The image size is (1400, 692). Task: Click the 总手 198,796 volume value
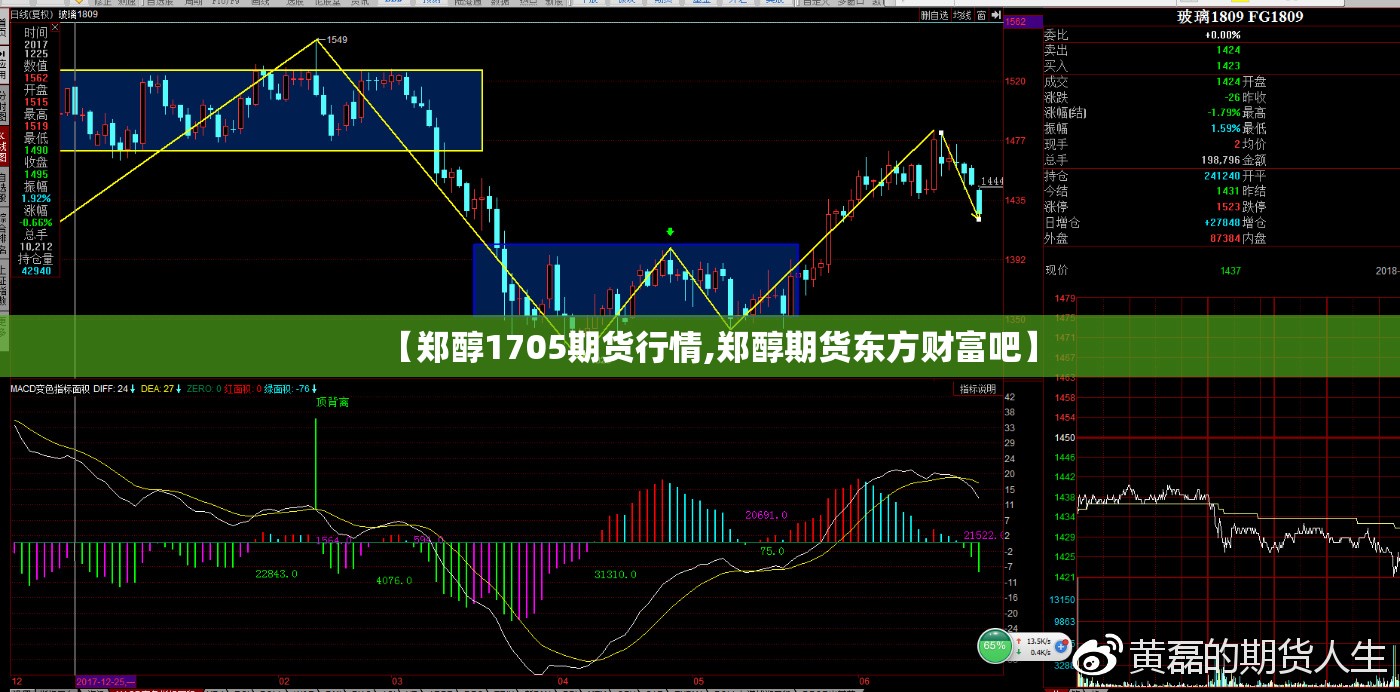[x=1221, y=160]
